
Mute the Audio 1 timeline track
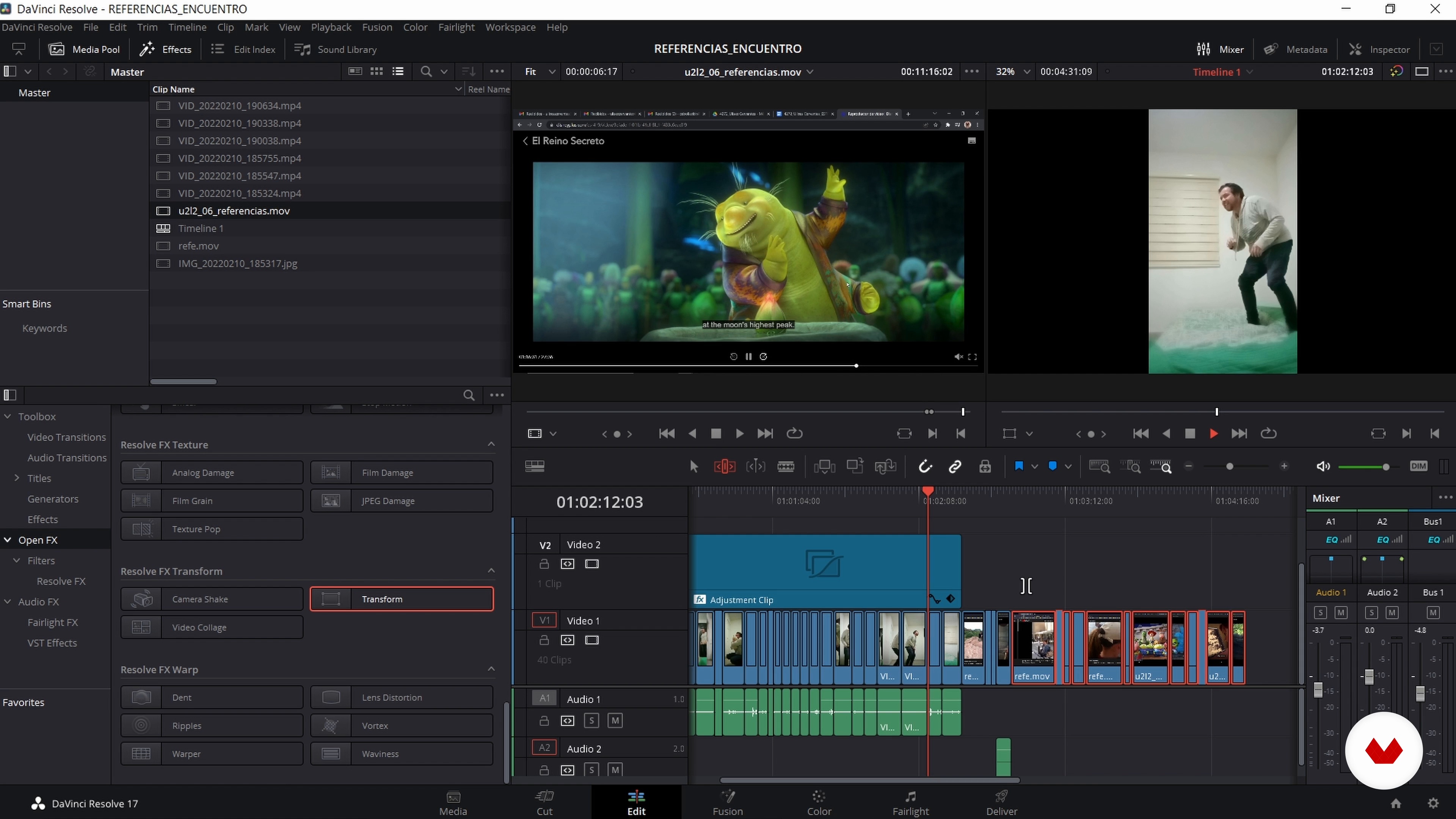(615, 721)
